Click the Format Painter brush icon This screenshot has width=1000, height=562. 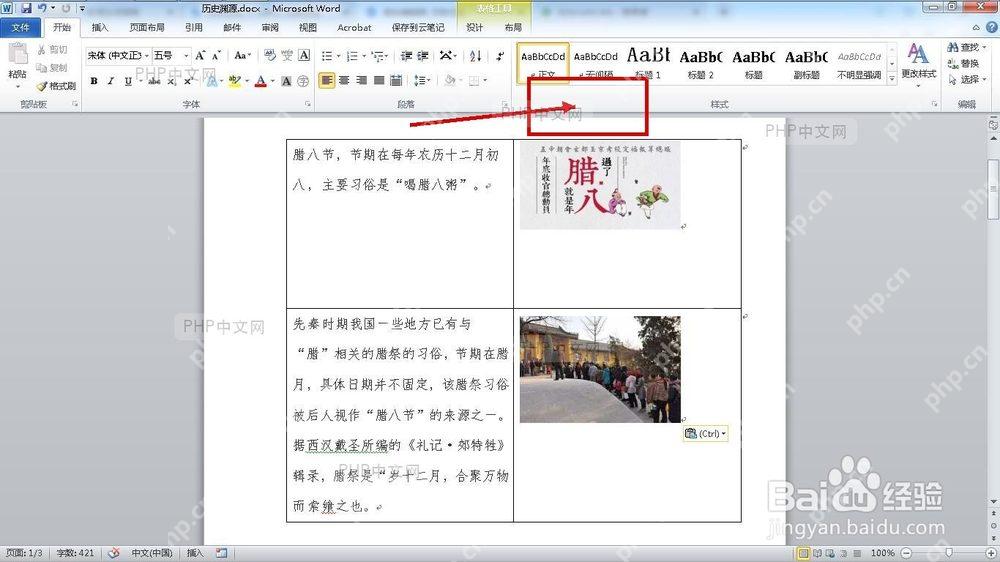[x=42, y=85]
